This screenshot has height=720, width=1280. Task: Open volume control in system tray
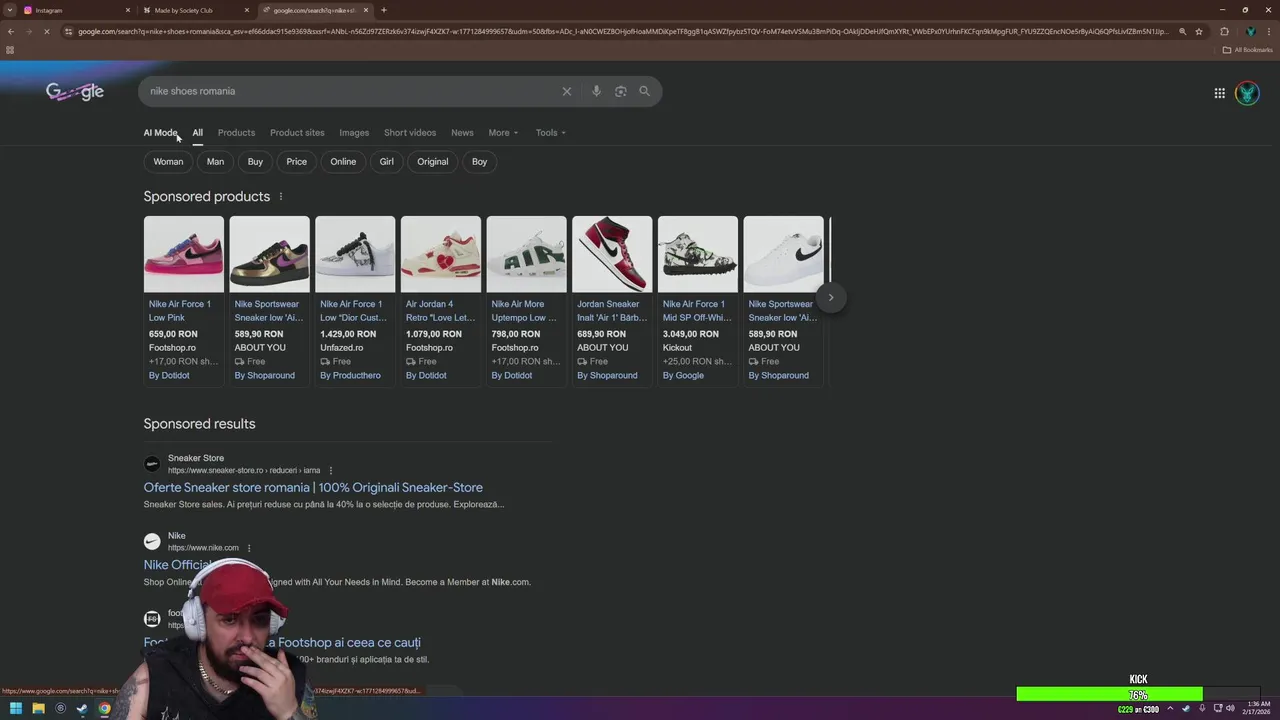pyautogui.click(x=1230, y=708)
